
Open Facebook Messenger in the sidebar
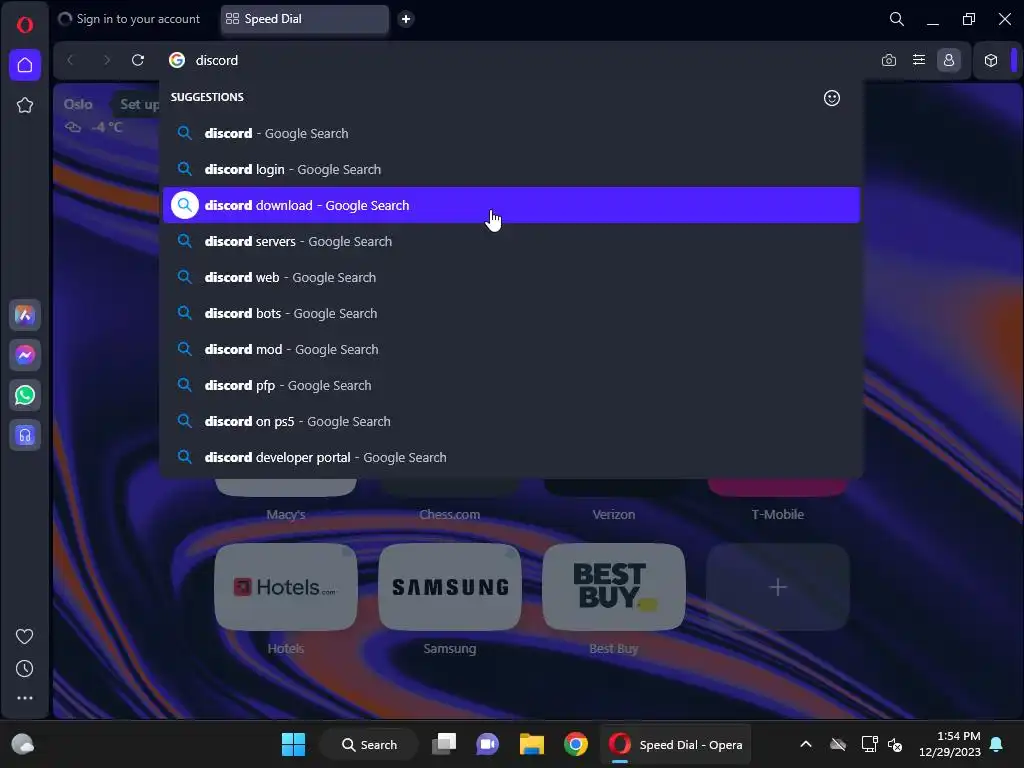tap(25, 355)
